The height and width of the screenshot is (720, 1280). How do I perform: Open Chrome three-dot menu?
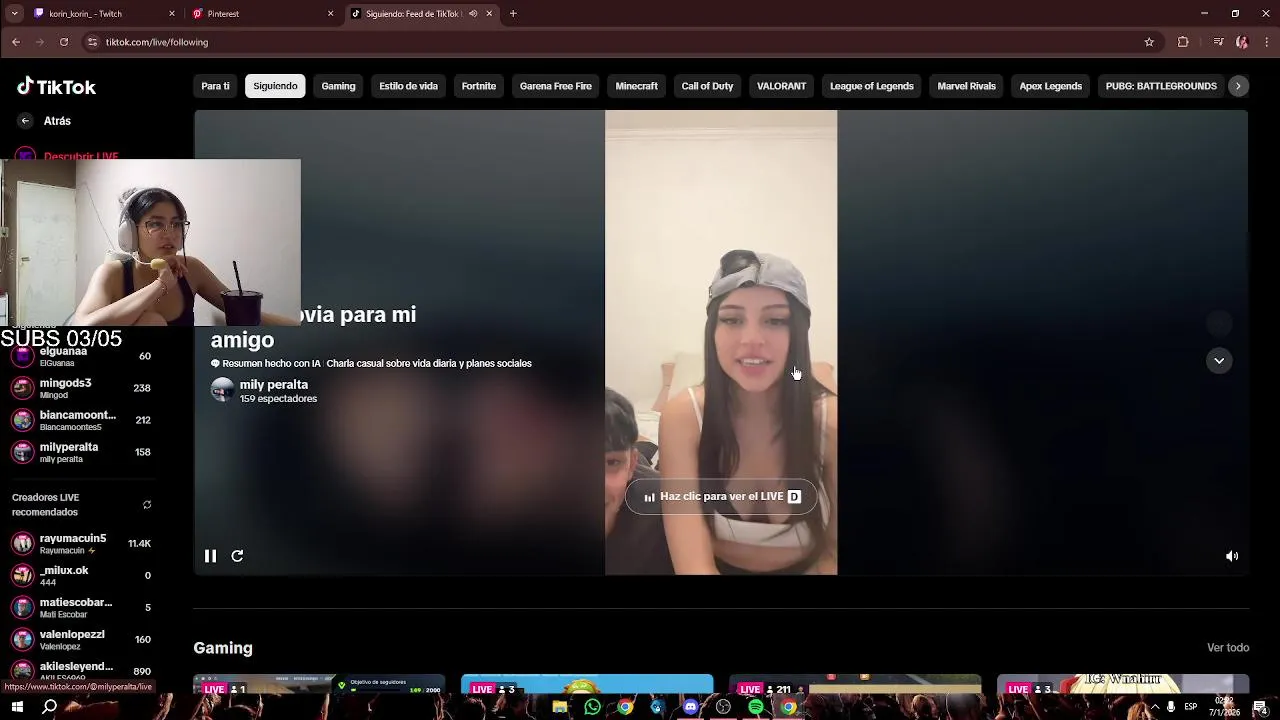click(x=1267, y=42)
